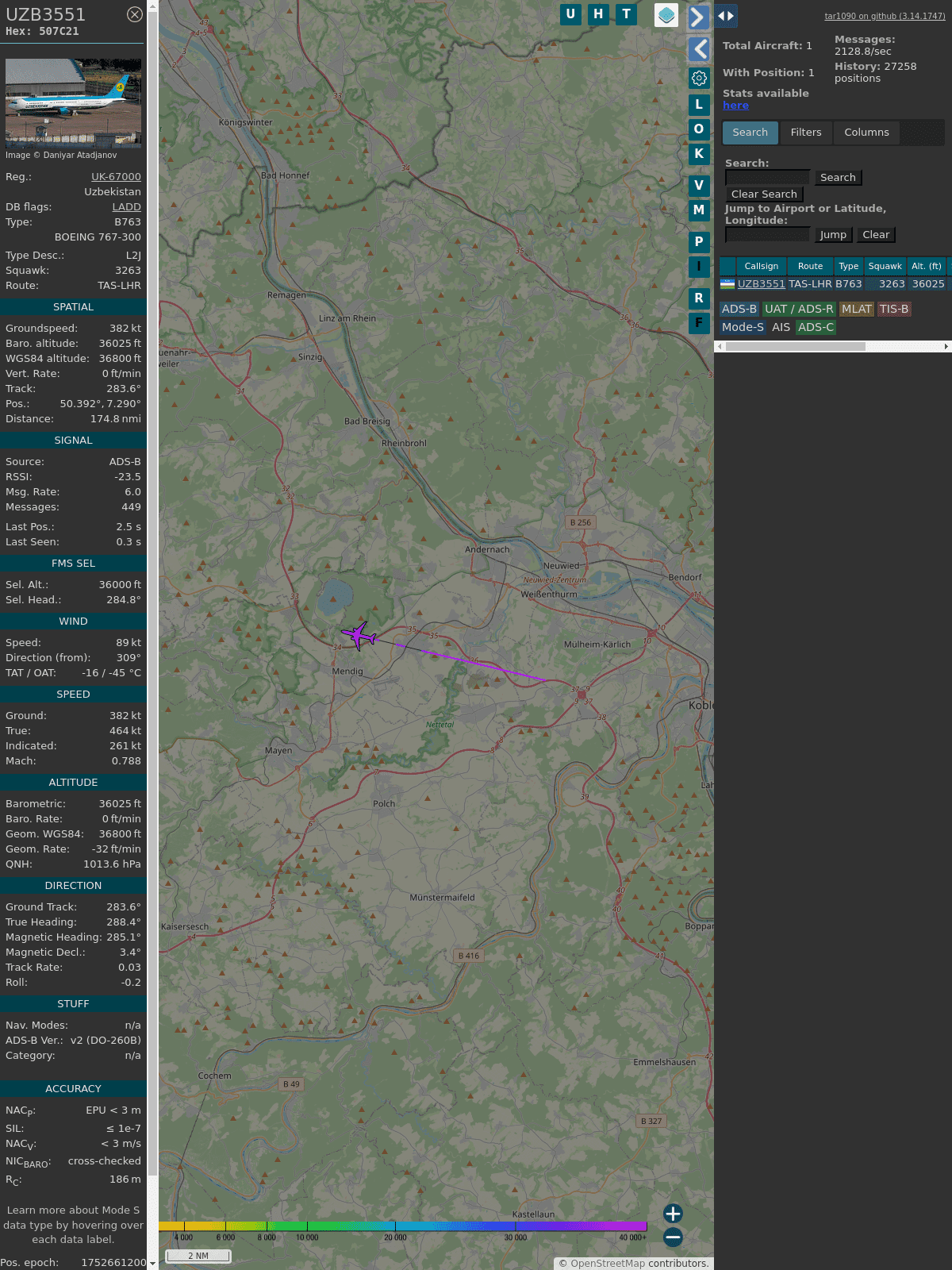The image size is (952, 1270).
Task: Click the '36025 ft' Baro. altitude value
Action: point(120,344)
